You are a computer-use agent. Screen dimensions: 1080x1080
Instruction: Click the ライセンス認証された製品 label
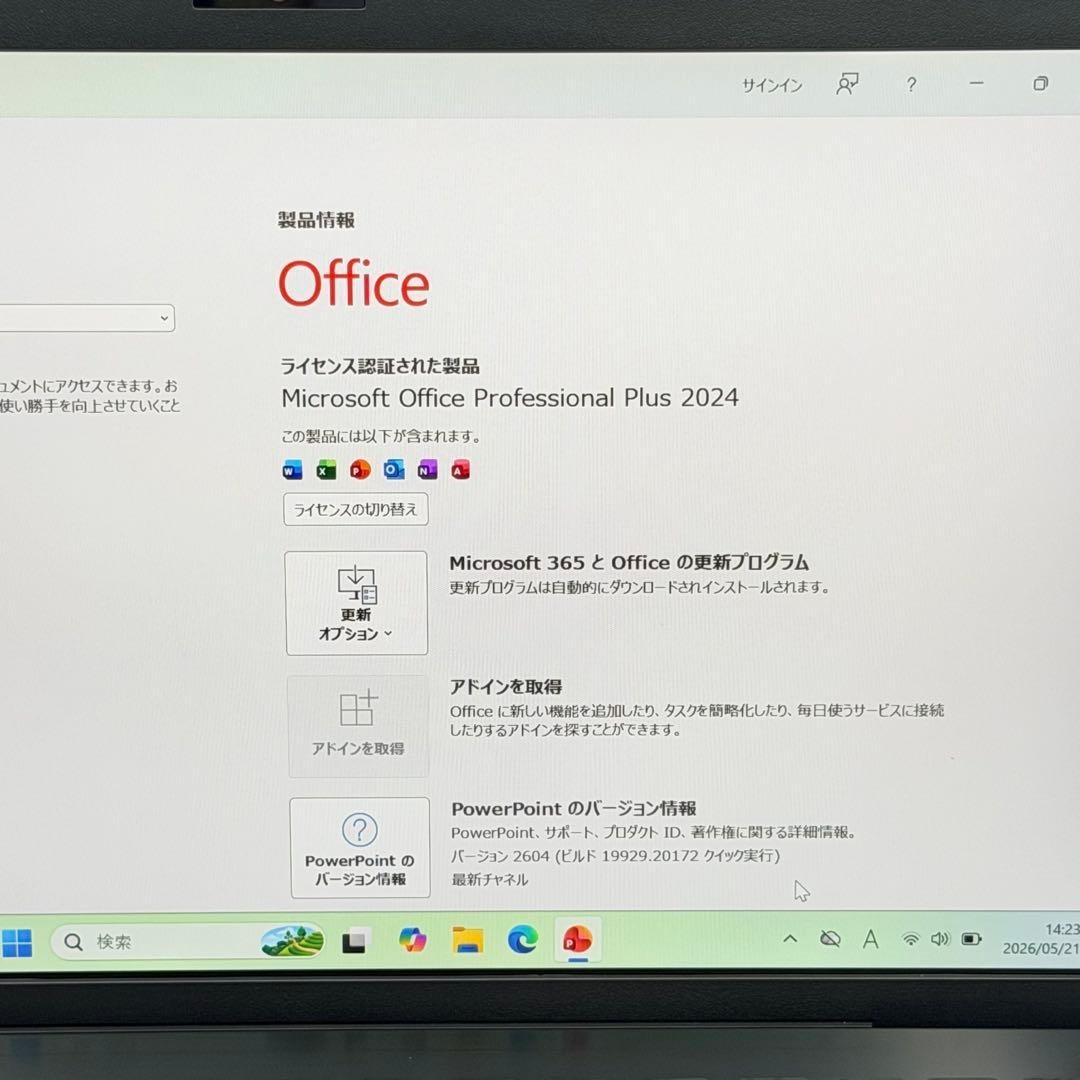tap(380, 366)
